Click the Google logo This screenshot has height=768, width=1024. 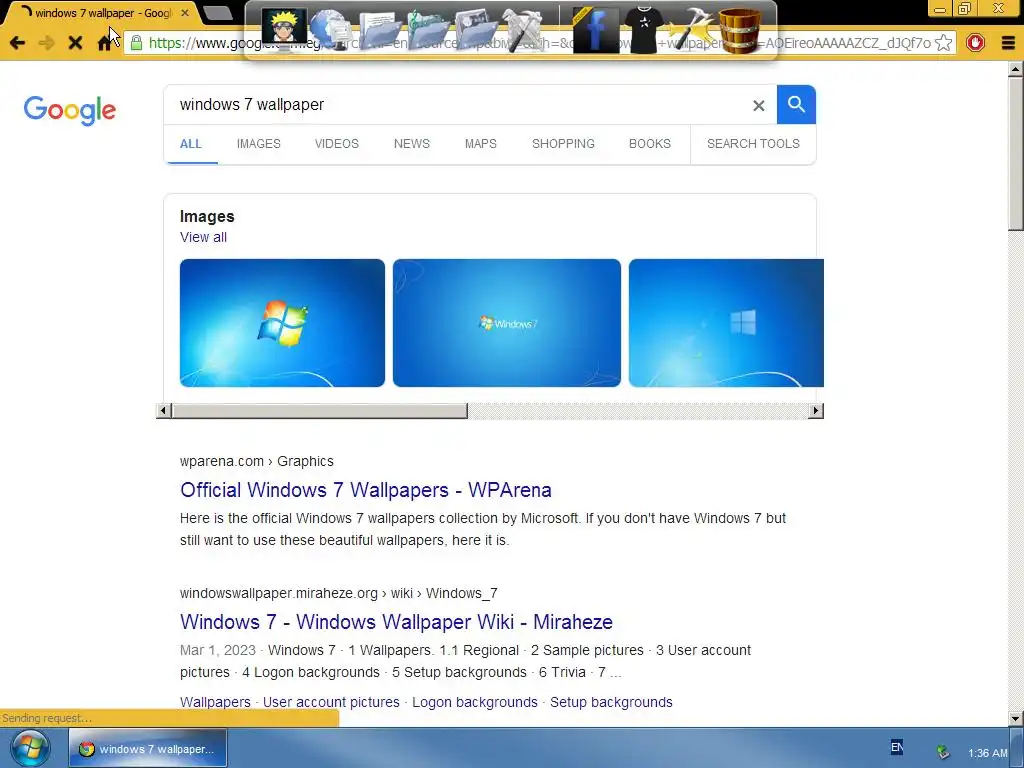70,110
